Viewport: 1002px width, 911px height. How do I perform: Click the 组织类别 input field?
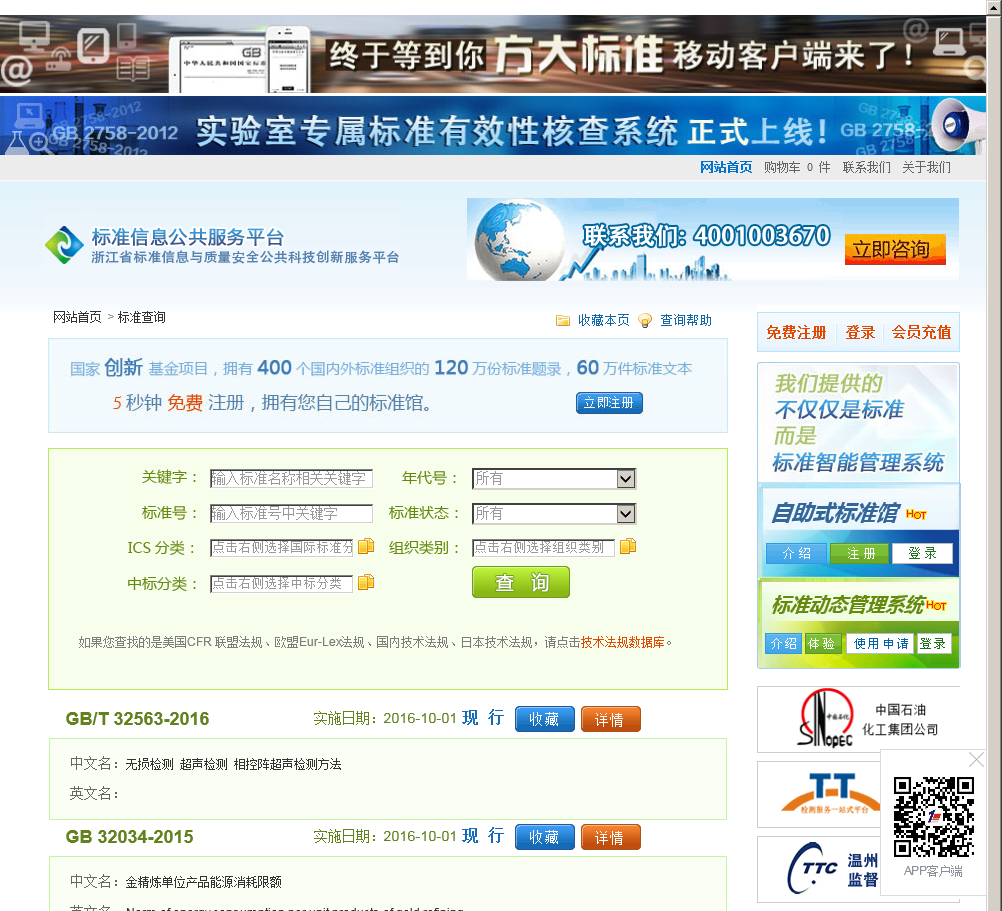544,547
